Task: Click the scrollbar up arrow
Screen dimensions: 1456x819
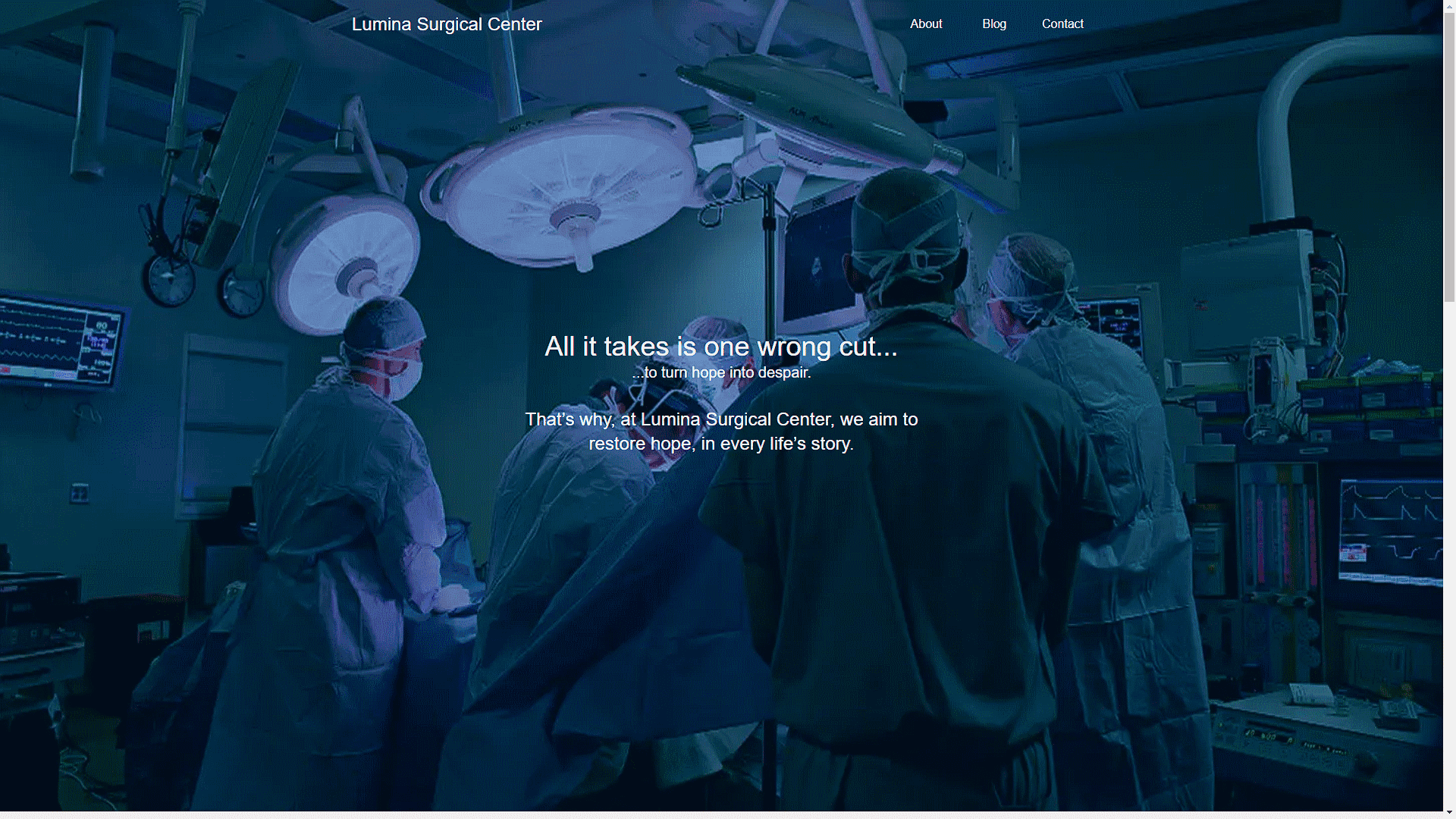Action: (1449, 6)
